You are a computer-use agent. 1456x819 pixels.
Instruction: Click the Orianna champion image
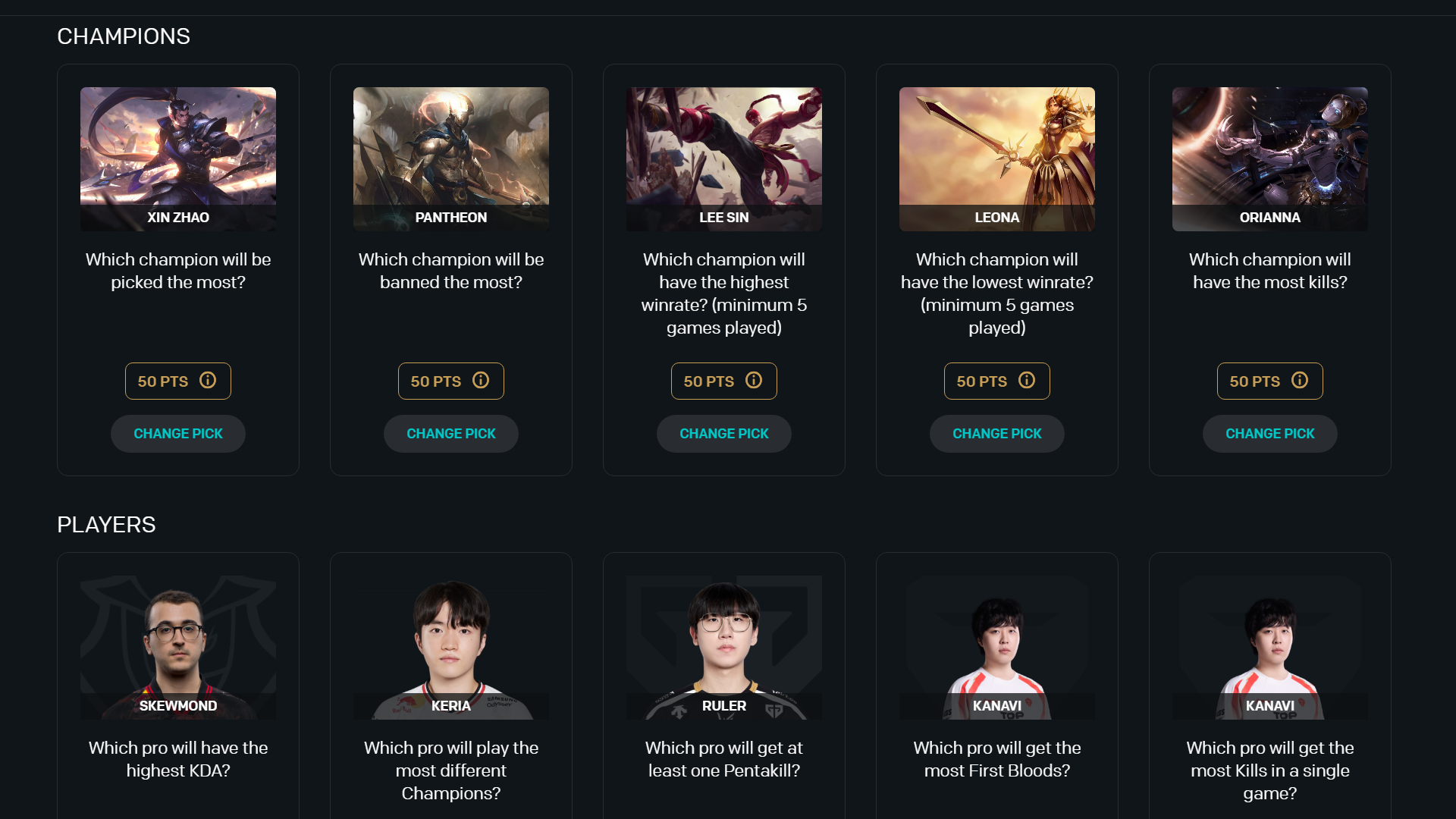pyautogui.click(x=1270, y=159)
